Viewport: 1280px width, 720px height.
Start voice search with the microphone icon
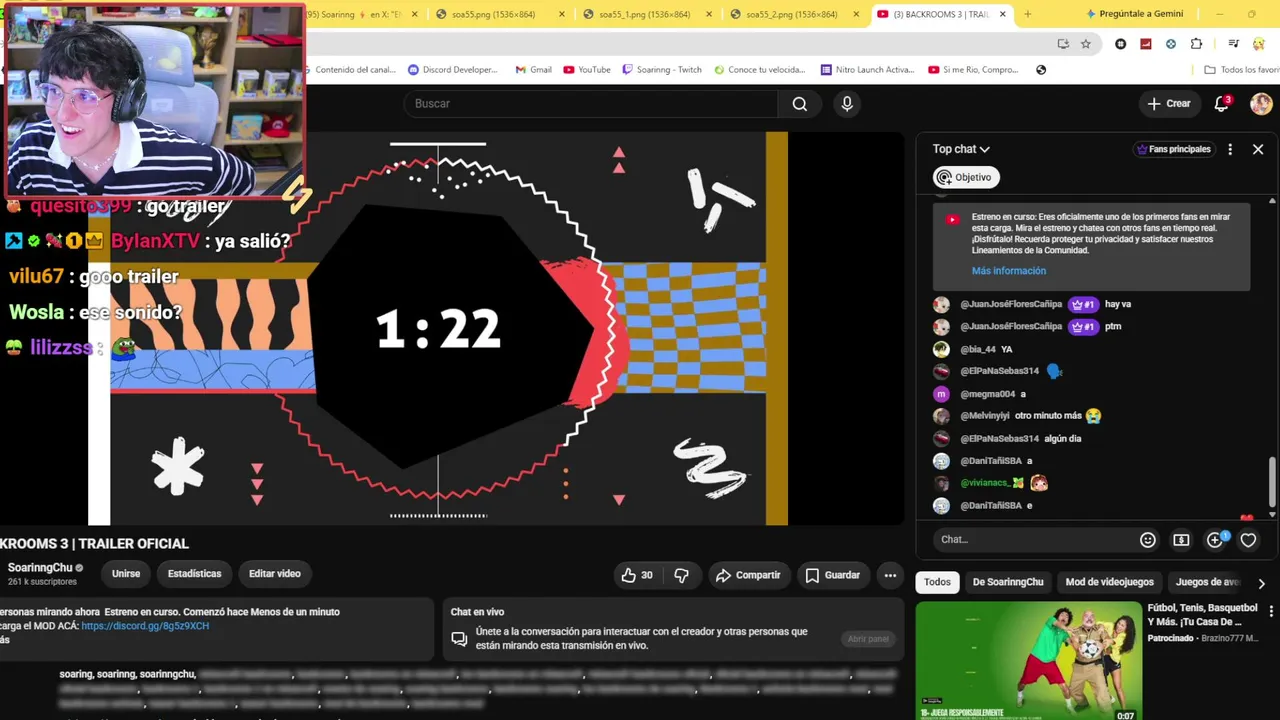click(847, 104)
